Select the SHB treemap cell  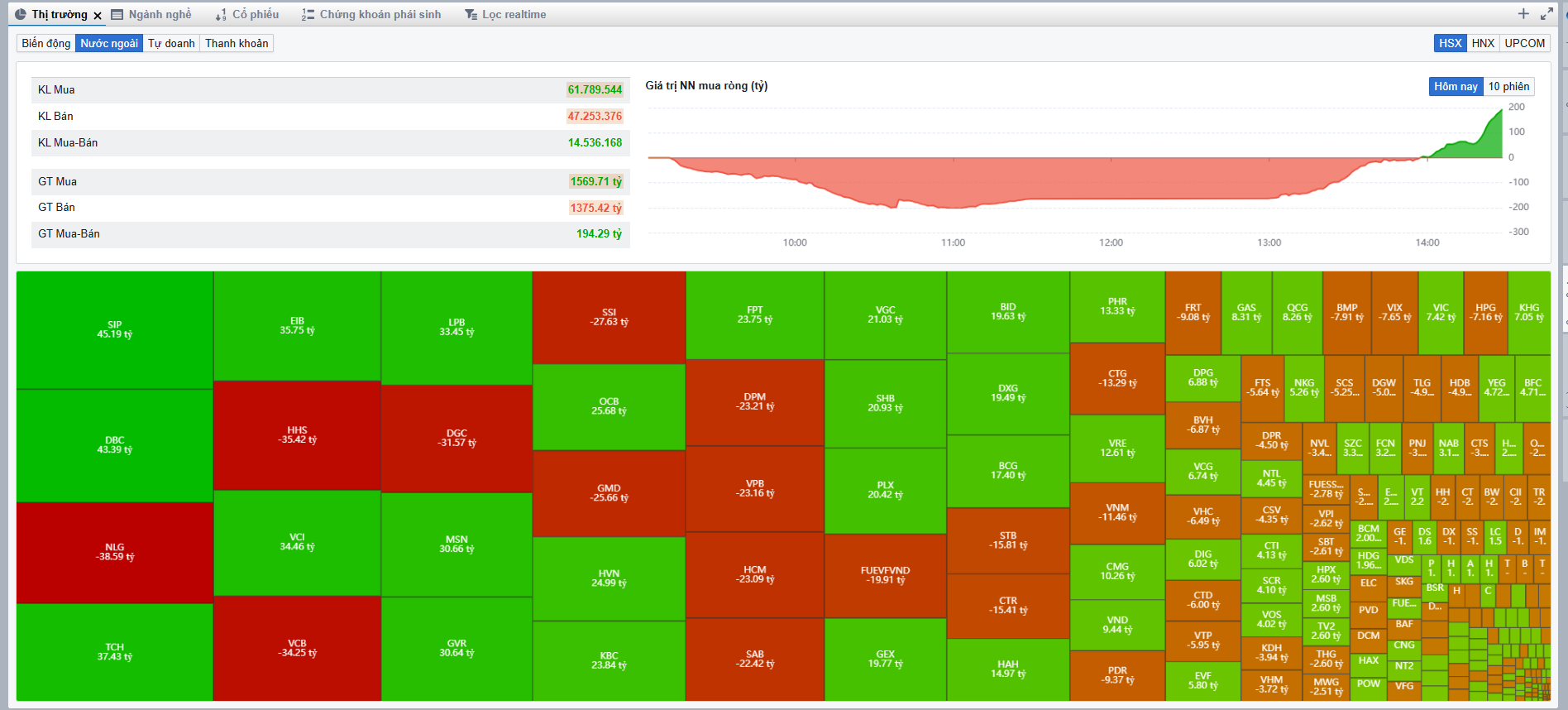coord(886,404)
